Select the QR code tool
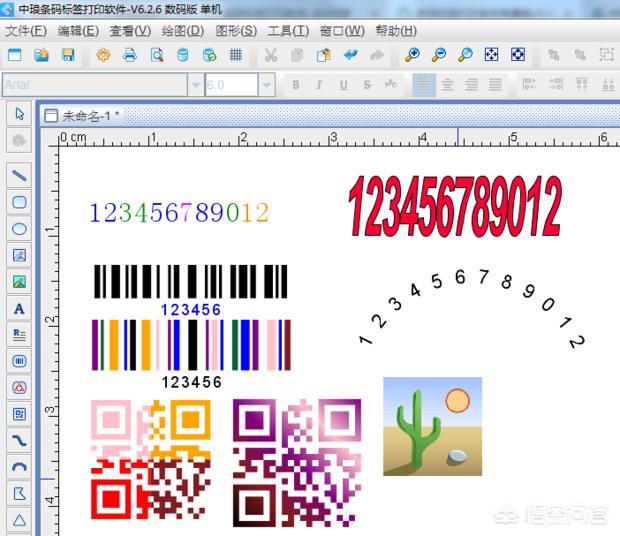The width and height of the screenshot is (620, 536). pos(19,414)
